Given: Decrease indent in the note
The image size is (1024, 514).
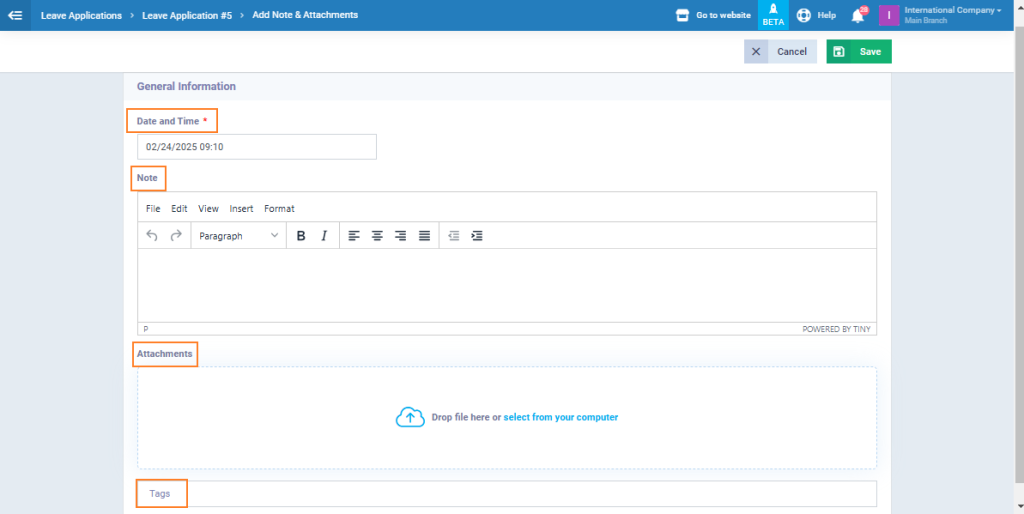Looking at the screenshot, I should pyautogui.click(x=454, y=236).
